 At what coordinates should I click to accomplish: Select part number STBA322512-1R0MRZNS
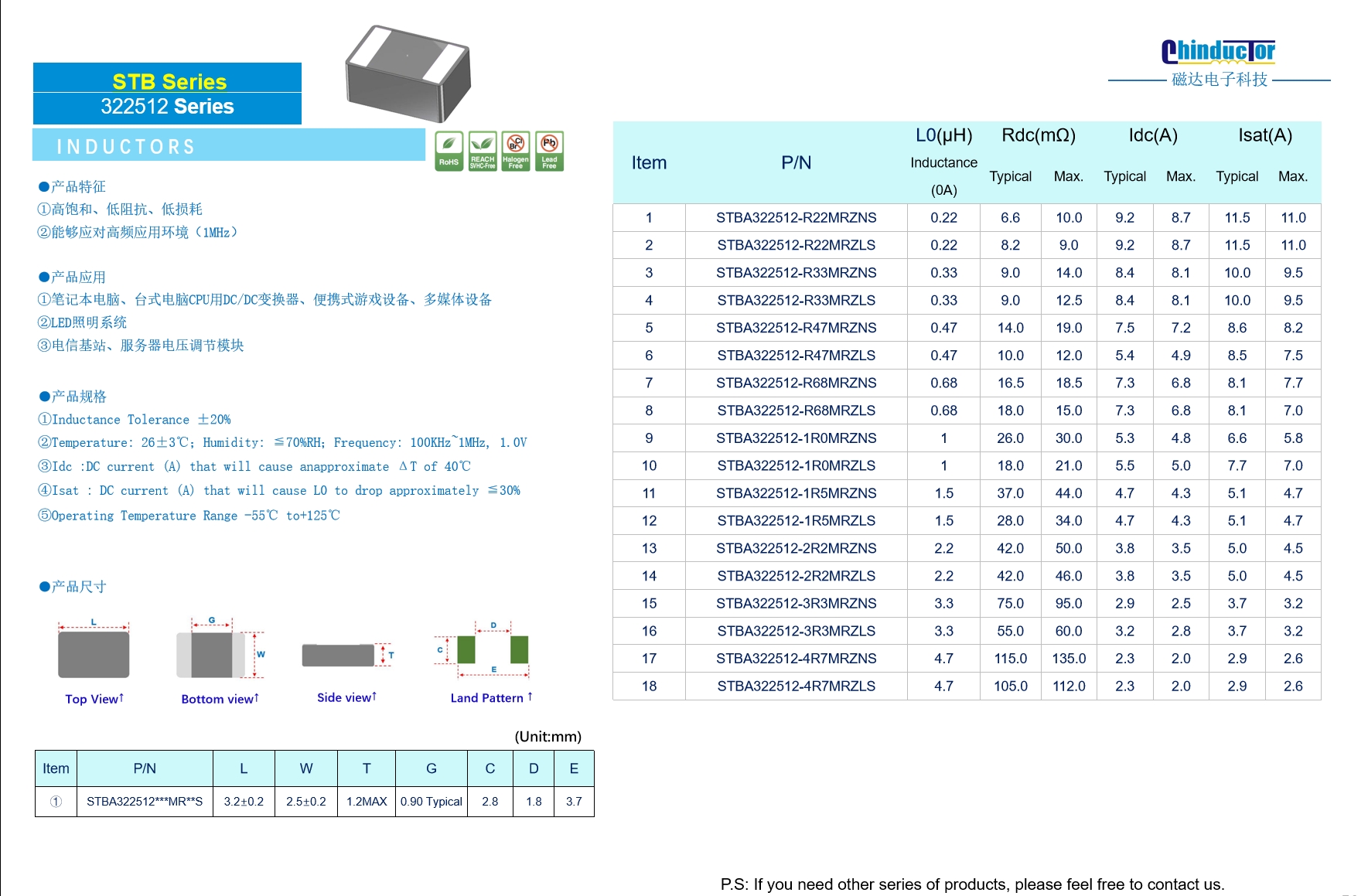pyautogui.click(x=796, y=438)
